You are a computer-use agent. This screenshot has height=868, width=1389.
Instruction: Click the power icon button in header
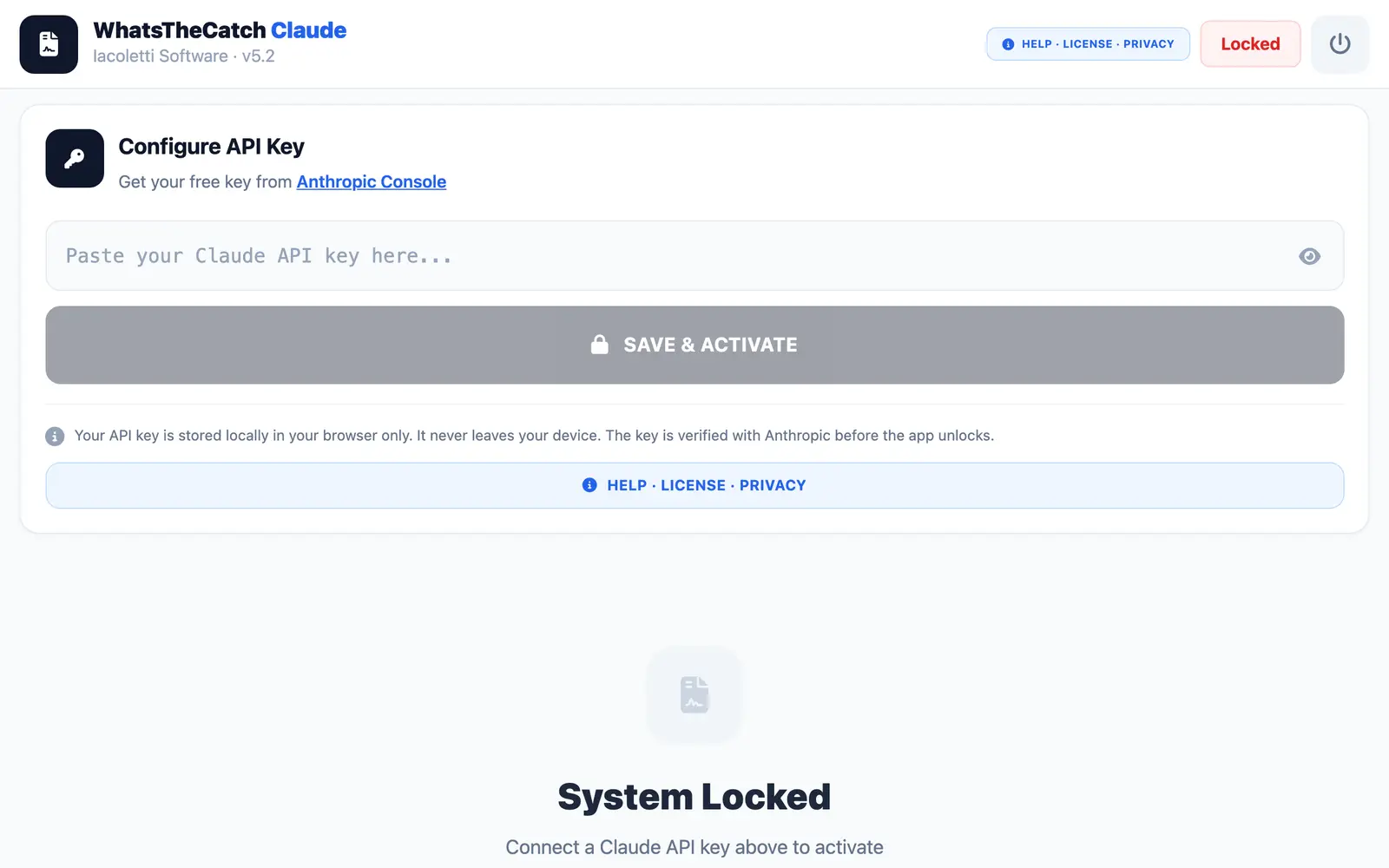tap(1340, 43)
